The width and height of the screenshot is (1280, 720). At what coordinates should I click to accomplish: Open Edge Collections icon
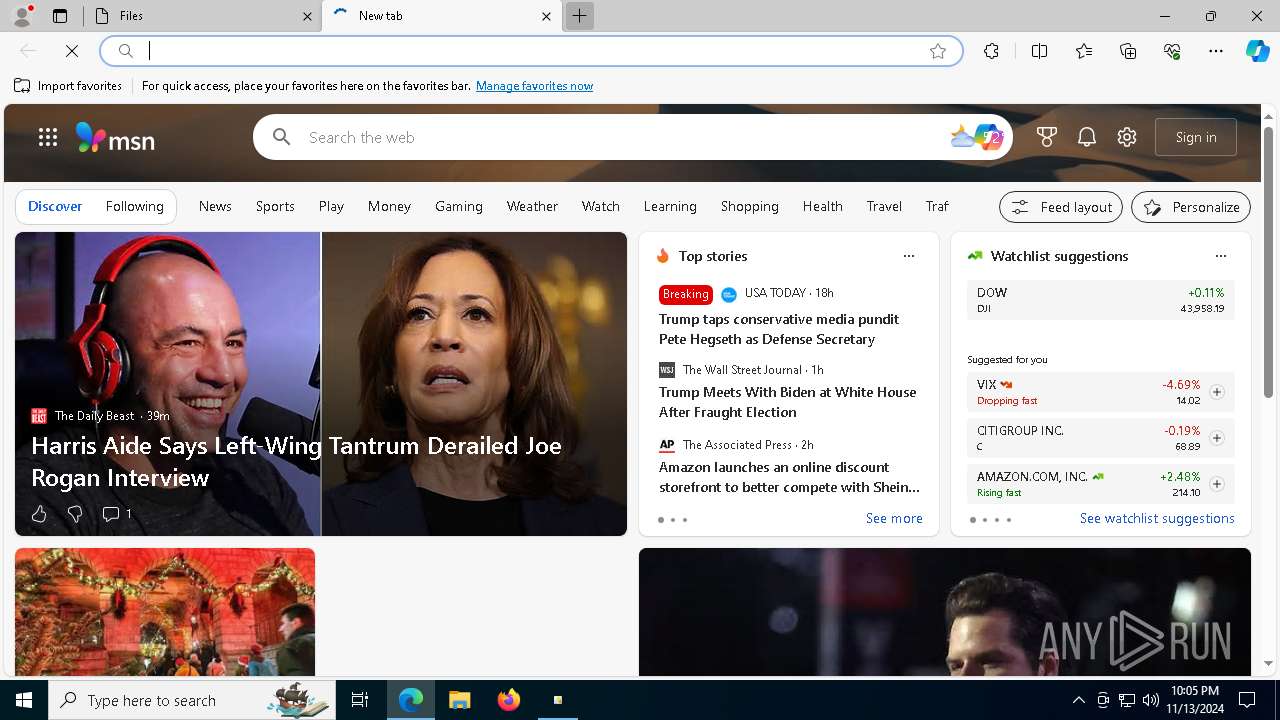pos(1128,51)
